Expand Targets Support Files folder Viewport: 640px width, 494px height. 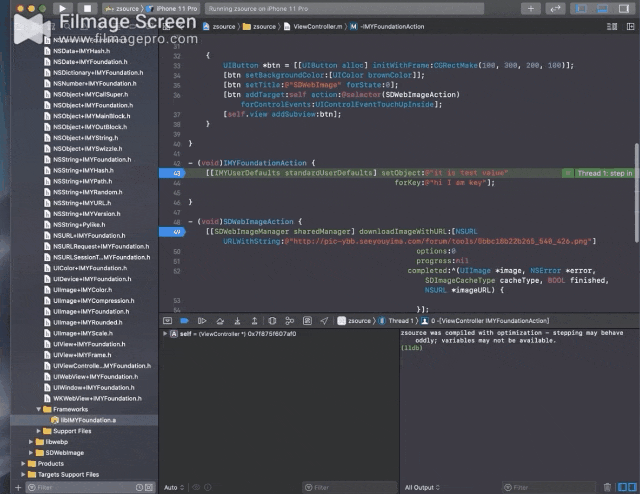tap(23, 474)
